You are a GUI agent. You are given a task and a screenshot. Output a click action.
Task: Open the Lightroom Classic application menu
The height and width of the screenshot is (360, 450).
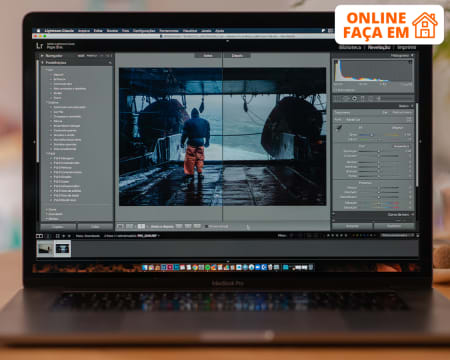click(x=60, y=30)
